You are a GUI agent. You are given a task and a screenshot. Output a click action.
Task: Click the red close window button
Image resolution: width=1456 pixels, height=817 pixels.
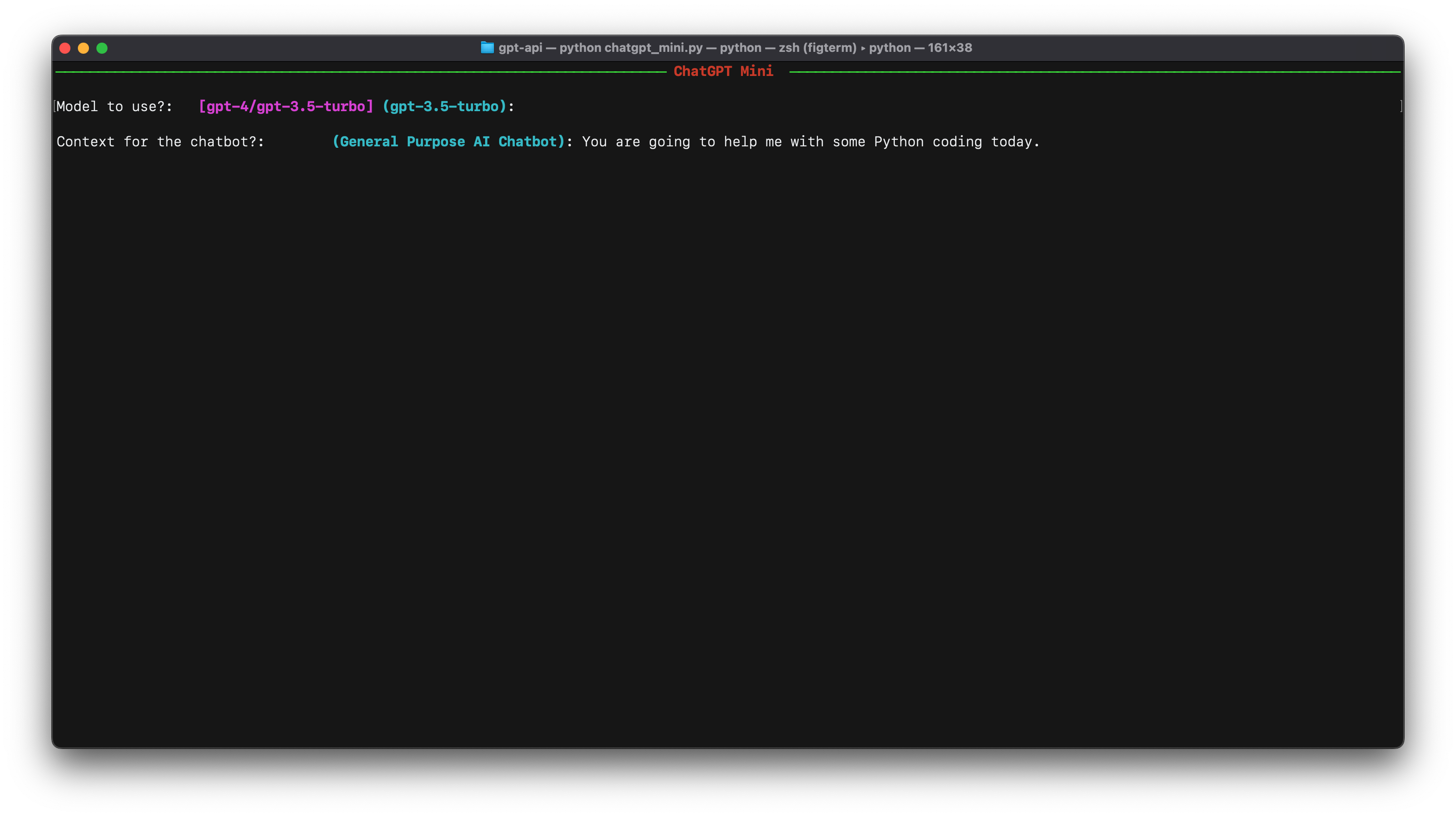click(65, 48)
